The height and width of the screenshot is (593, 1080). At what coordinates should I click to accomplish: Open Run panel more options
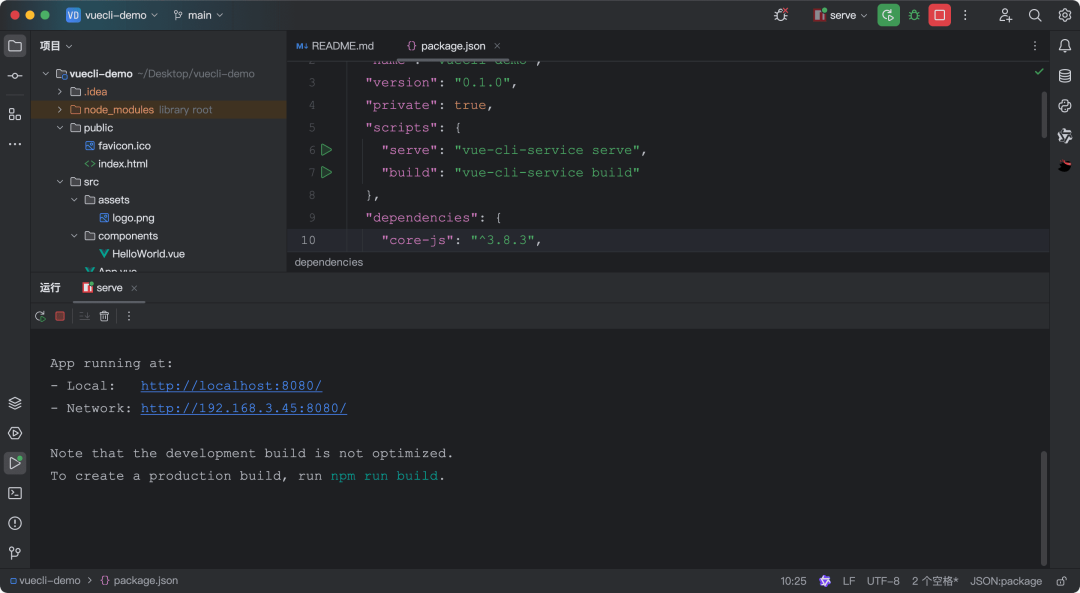tap(129, 316)
